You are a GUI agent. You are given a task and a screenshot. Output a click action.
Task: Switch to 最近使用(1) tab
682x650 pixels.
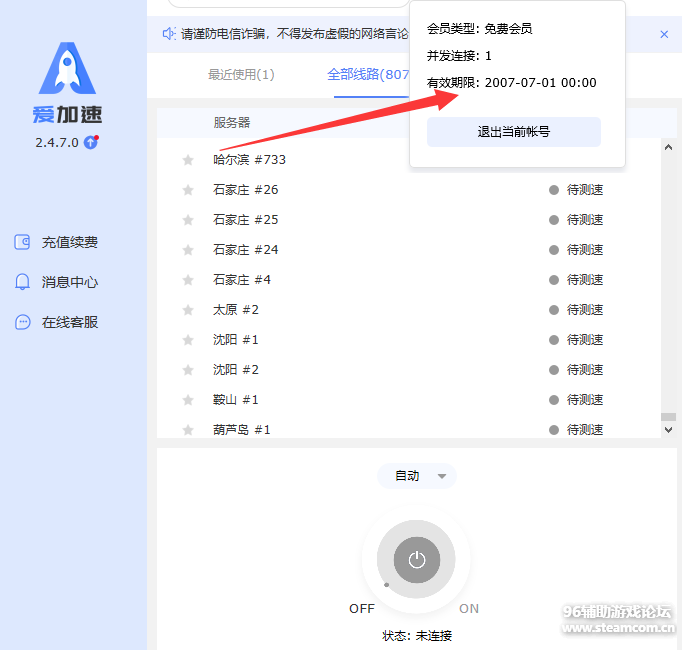(x=241, y=74)
